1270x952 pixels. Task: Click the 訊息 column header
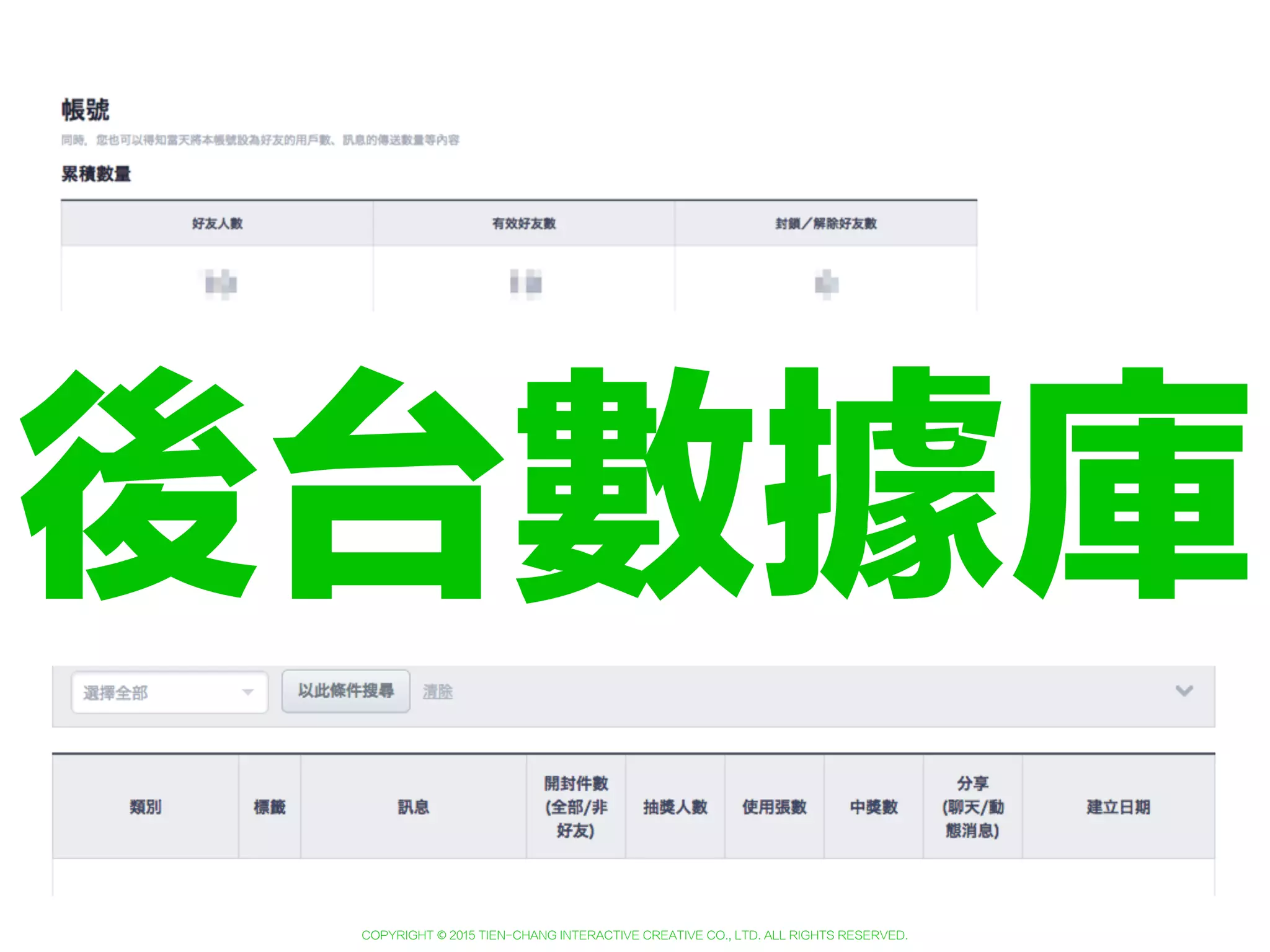click(414, 806)
